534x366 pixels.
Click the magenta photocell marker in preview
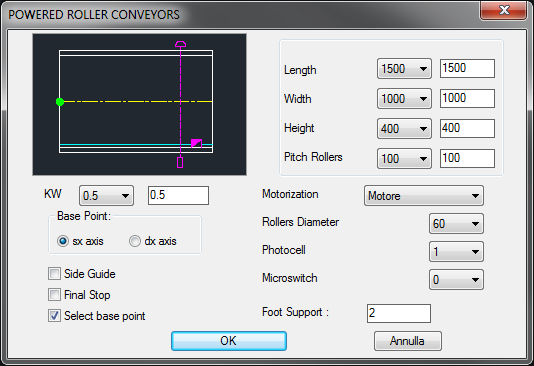[197, 143]
